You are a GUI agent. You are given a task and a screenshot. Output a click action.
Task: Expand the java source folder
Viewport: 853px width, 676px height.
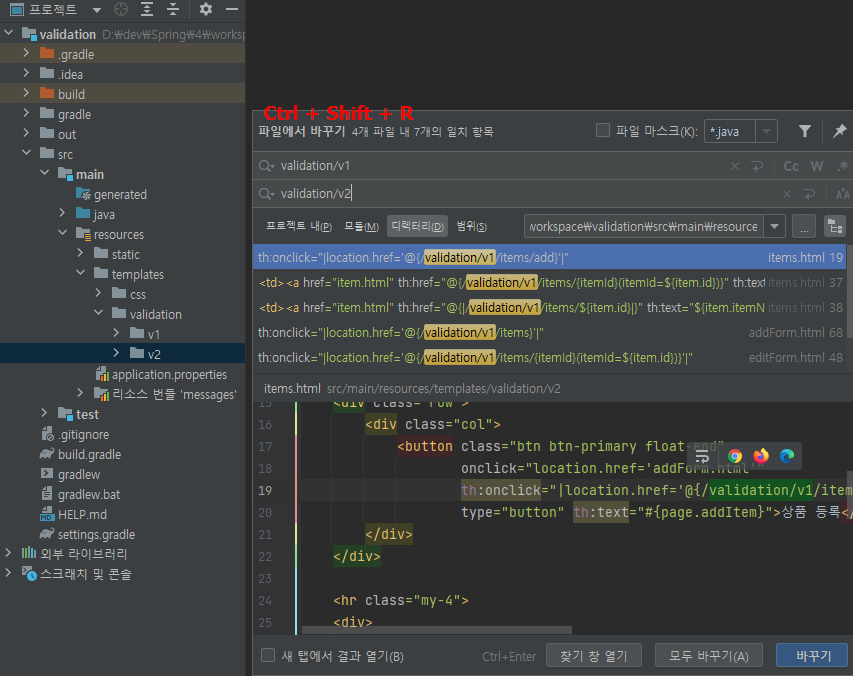62,213
